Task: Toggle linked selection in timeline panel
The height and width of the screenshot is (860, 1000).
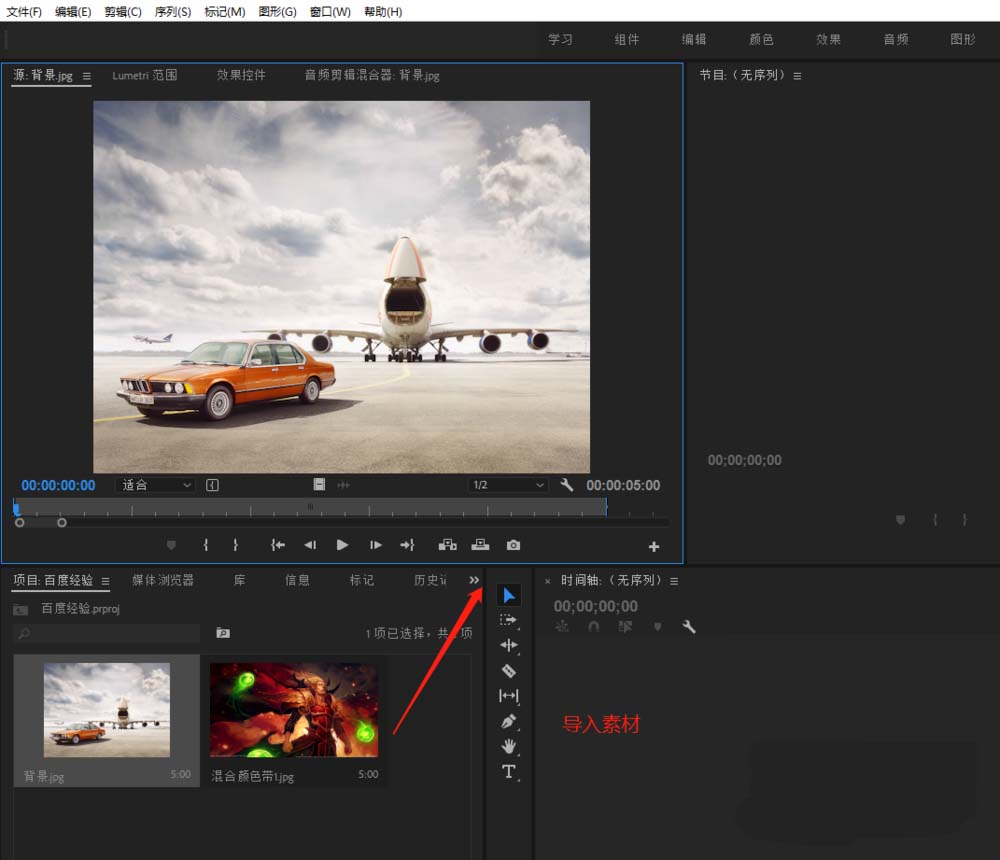Action: (x=625, y=626)
